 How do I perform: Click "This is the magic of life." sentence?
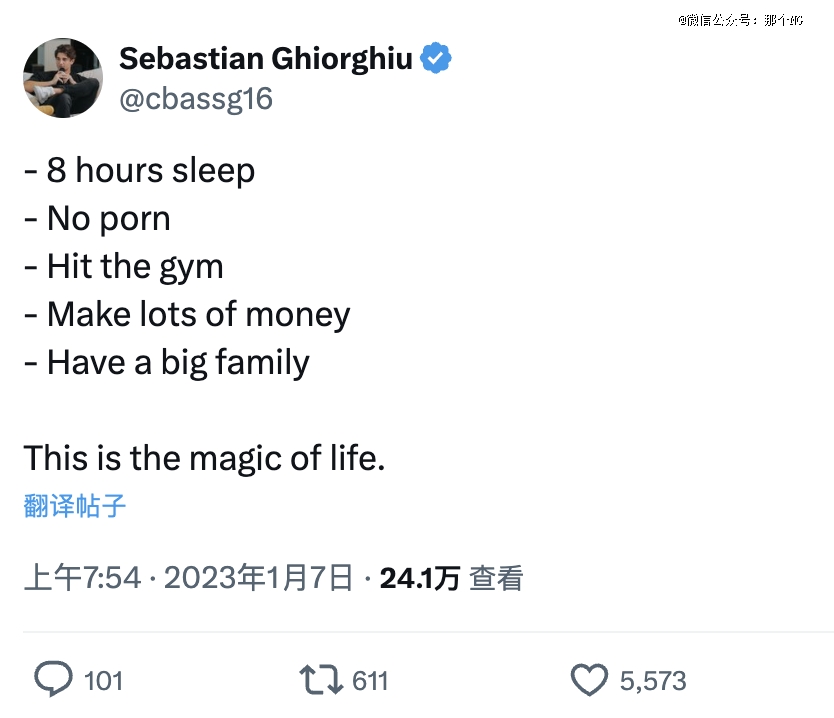[204, 458]
